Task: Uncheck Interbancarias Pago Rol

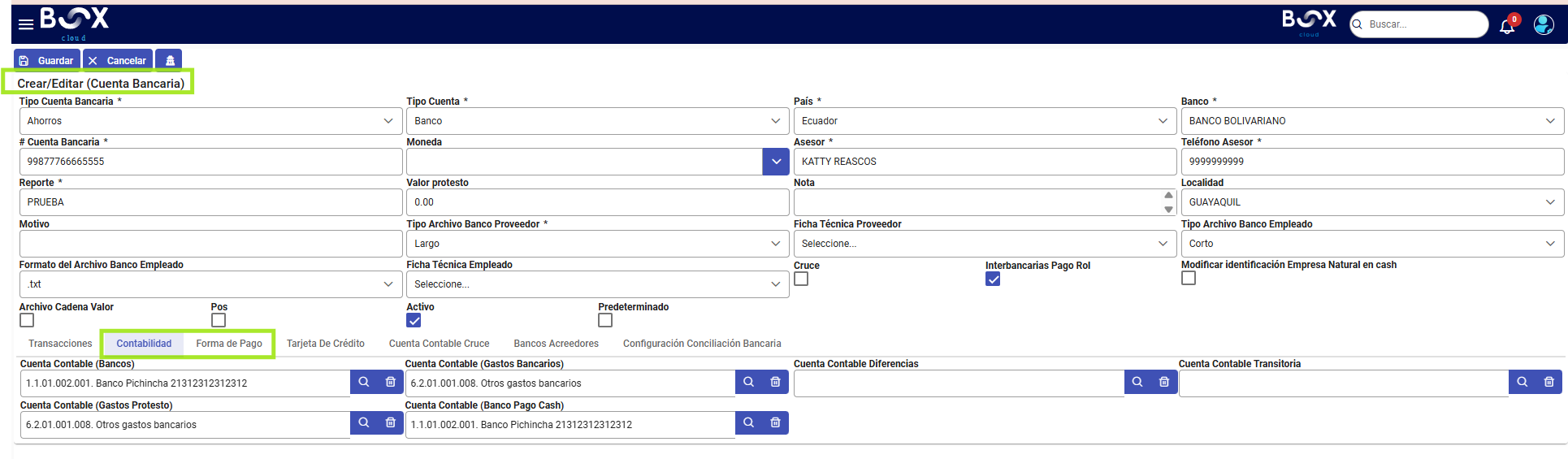Action: tap(993, 279)
